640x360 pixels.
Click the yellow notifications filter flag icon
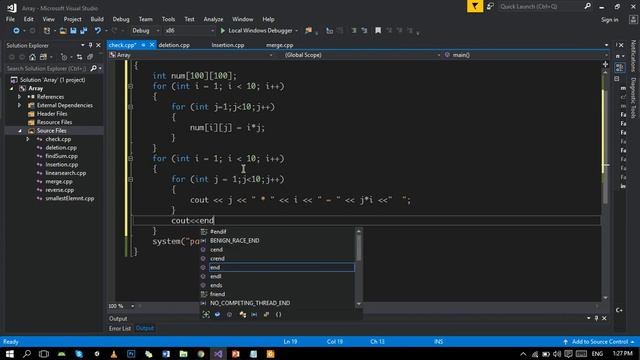(475, 7)
